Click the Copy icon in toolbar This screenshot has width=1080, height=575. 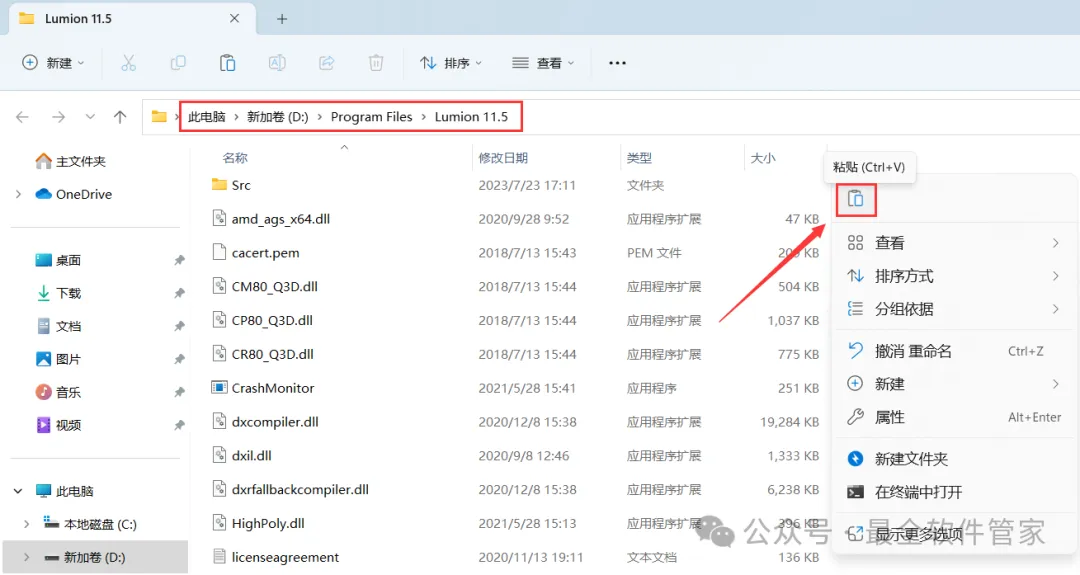click(x=178, y=63)
